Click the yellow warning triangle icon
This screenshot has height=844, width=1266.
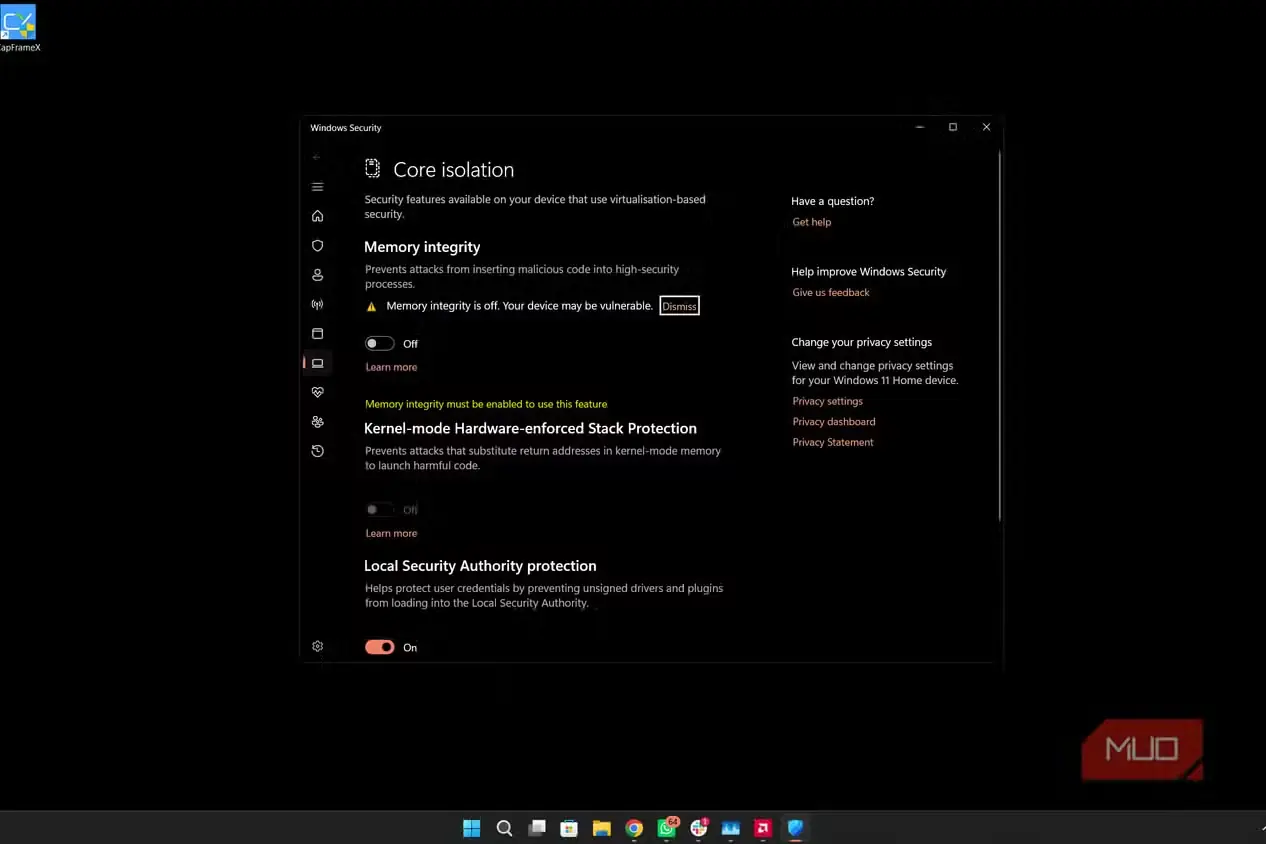click(371, 306)
